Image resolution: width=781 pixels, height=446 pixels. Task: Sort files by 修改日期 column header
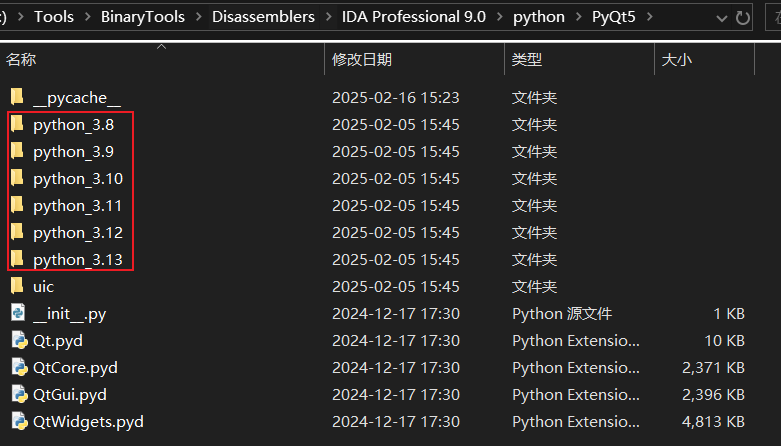tap(362, 60)
